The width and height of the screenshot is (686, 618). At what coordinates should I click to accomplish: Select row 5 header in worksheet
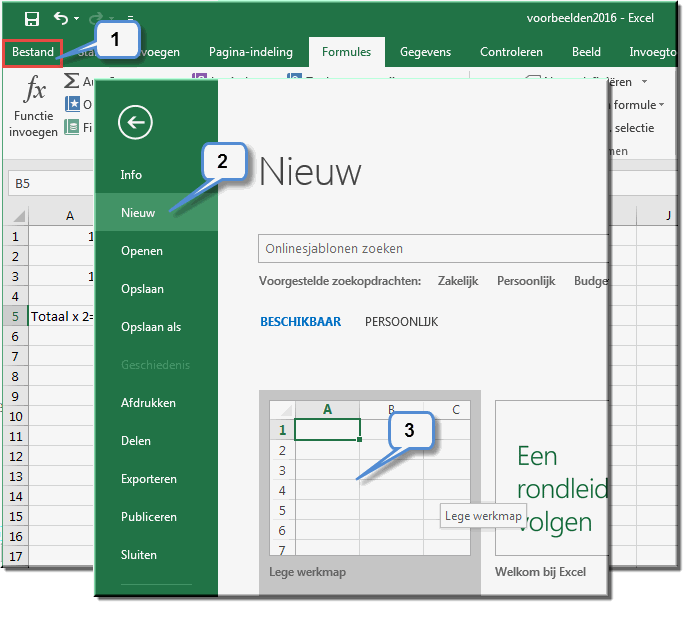(x=16, y=316)
